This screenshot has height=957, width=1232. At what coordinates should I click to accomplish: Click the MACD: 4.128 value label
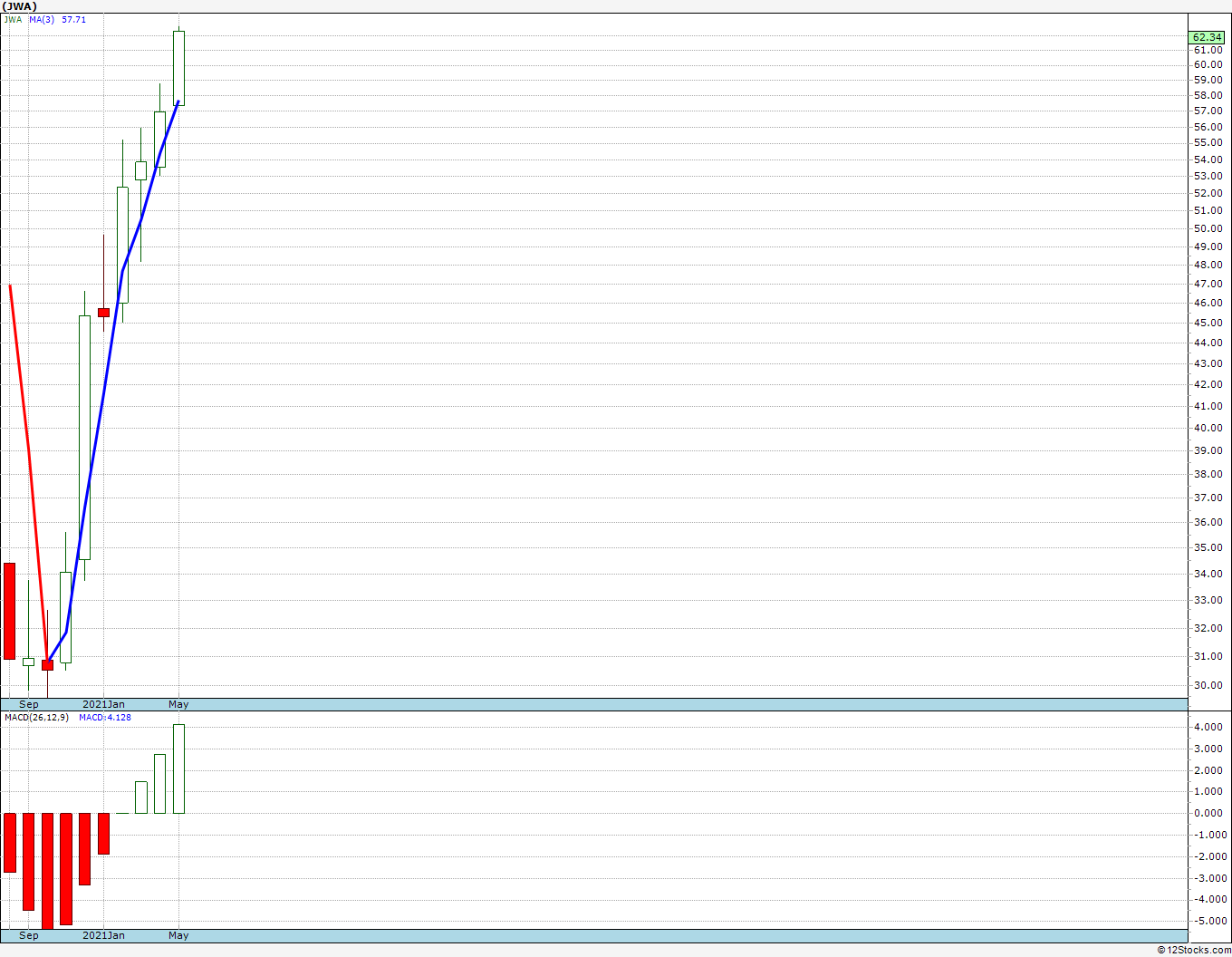pyautogui.click(x=105, y=717)
